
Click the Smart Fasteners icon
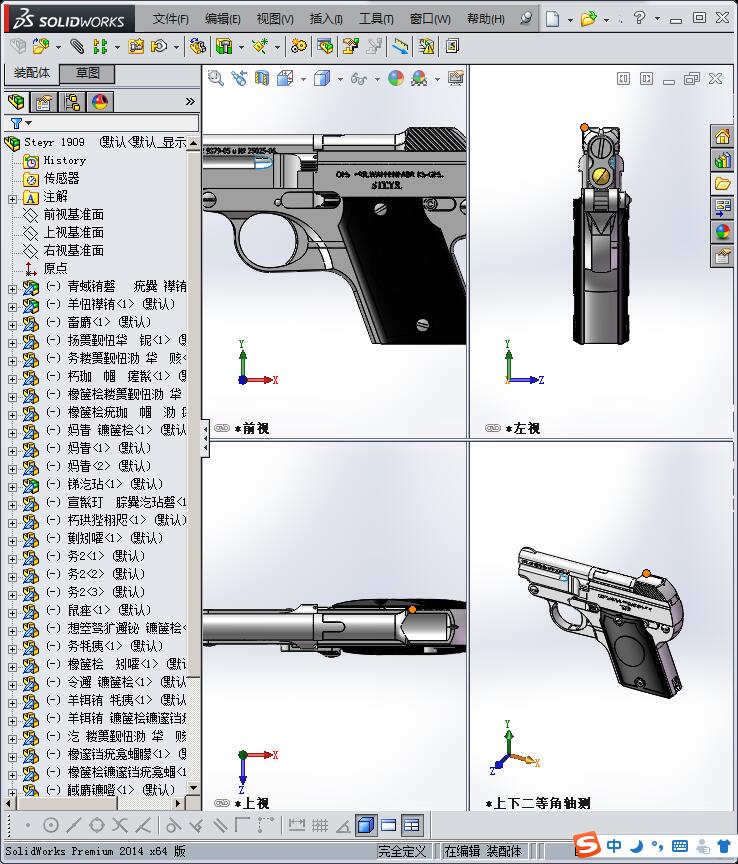pos(136,46)
